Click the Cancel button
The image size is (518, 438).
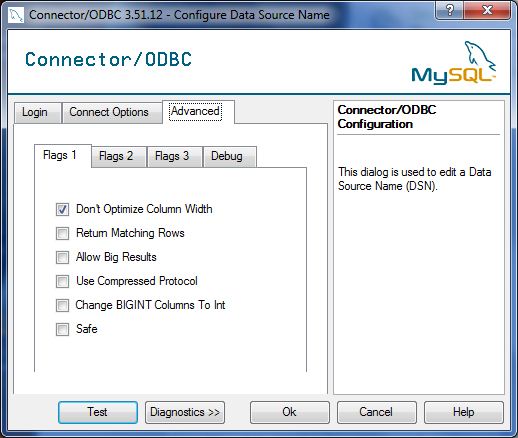pos(377,412)
